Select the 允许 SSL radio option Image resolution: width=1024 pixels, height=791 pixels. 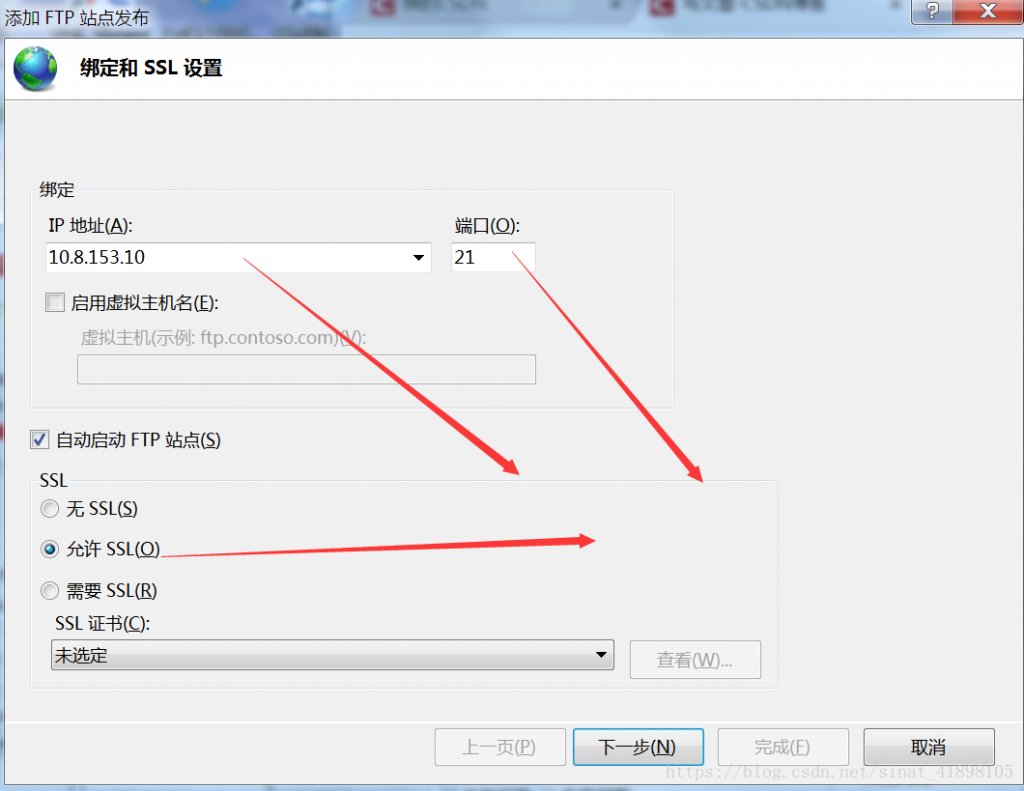pyautogui.click(x=50, y=549)
